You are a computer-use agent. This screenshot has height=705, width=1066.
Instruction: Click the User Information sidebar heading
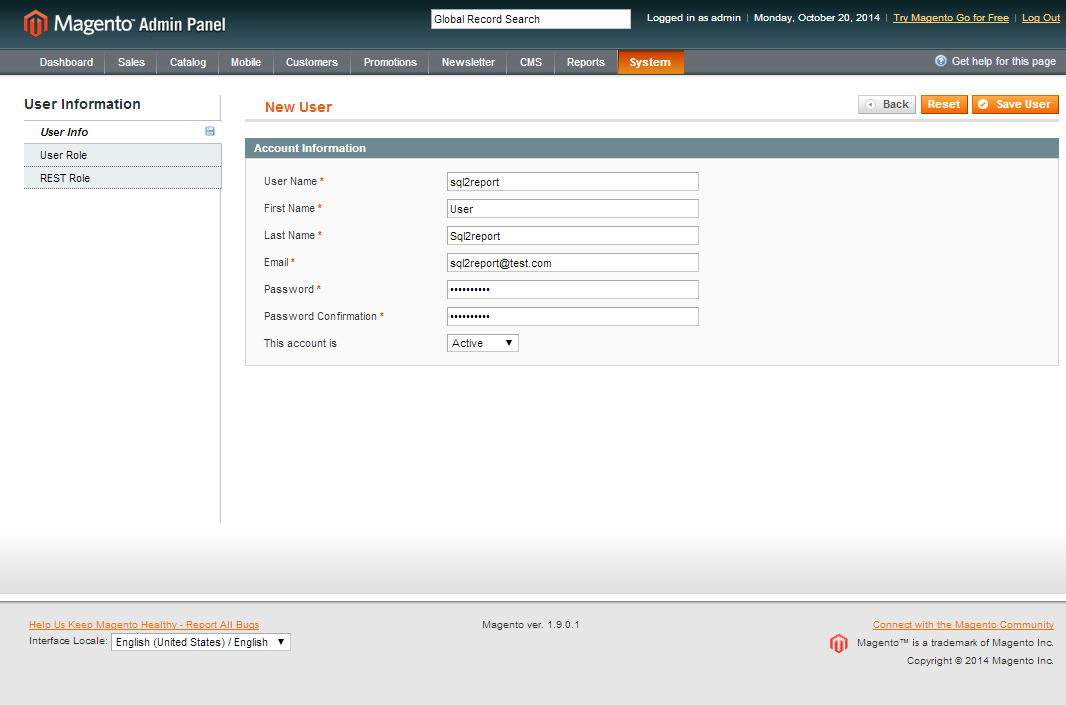point(82,104)
